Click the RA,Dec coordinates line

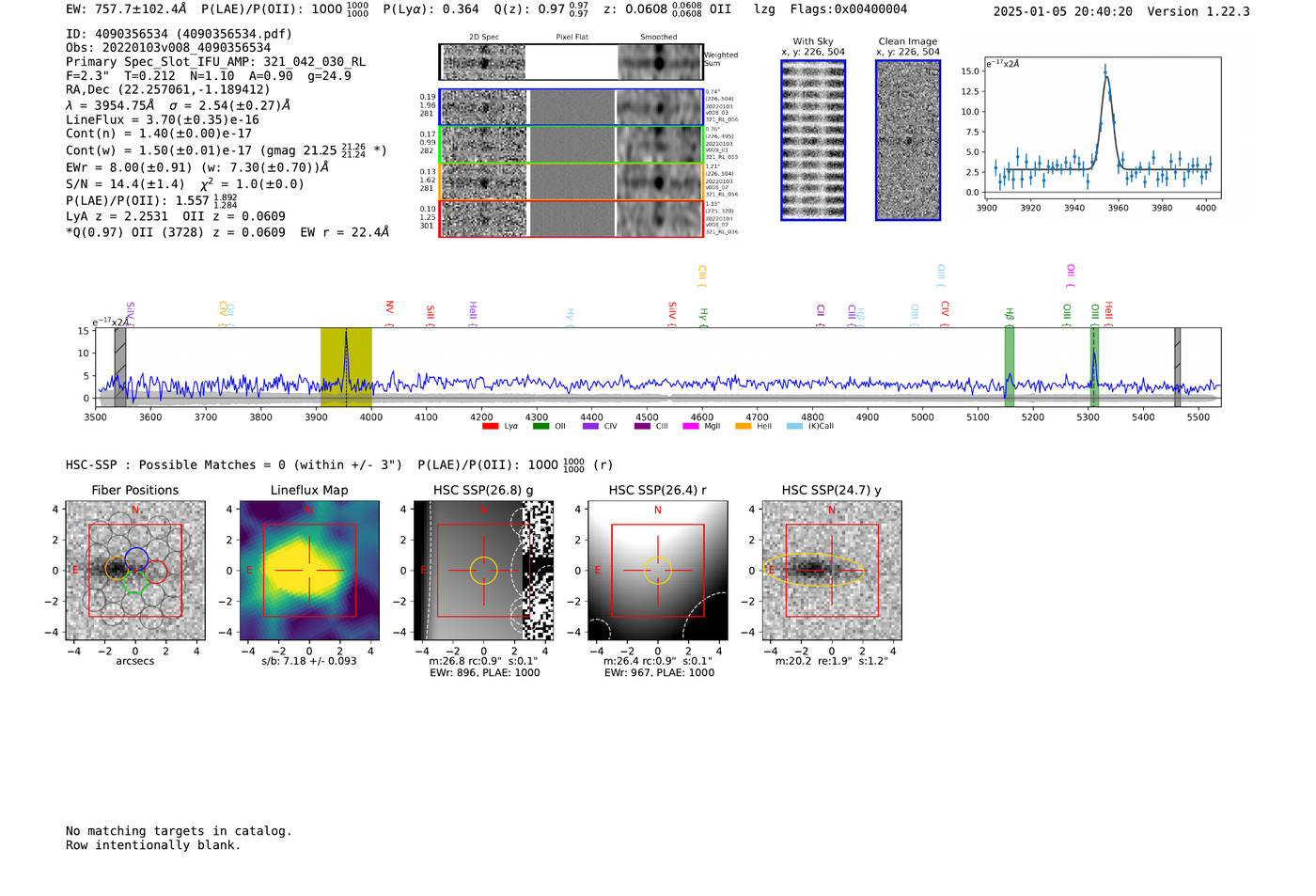point(167,90)
